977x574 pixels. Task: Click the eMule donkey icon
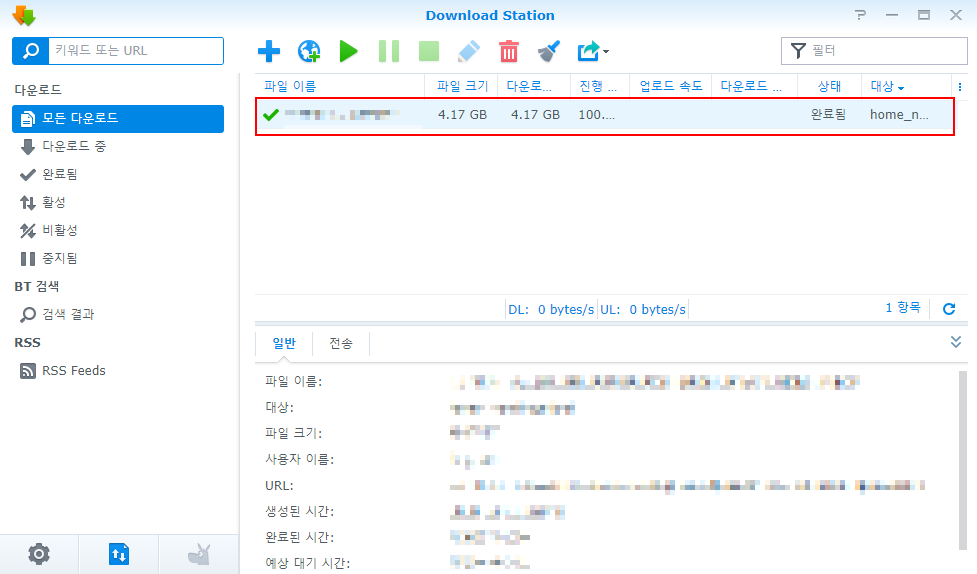199,554
